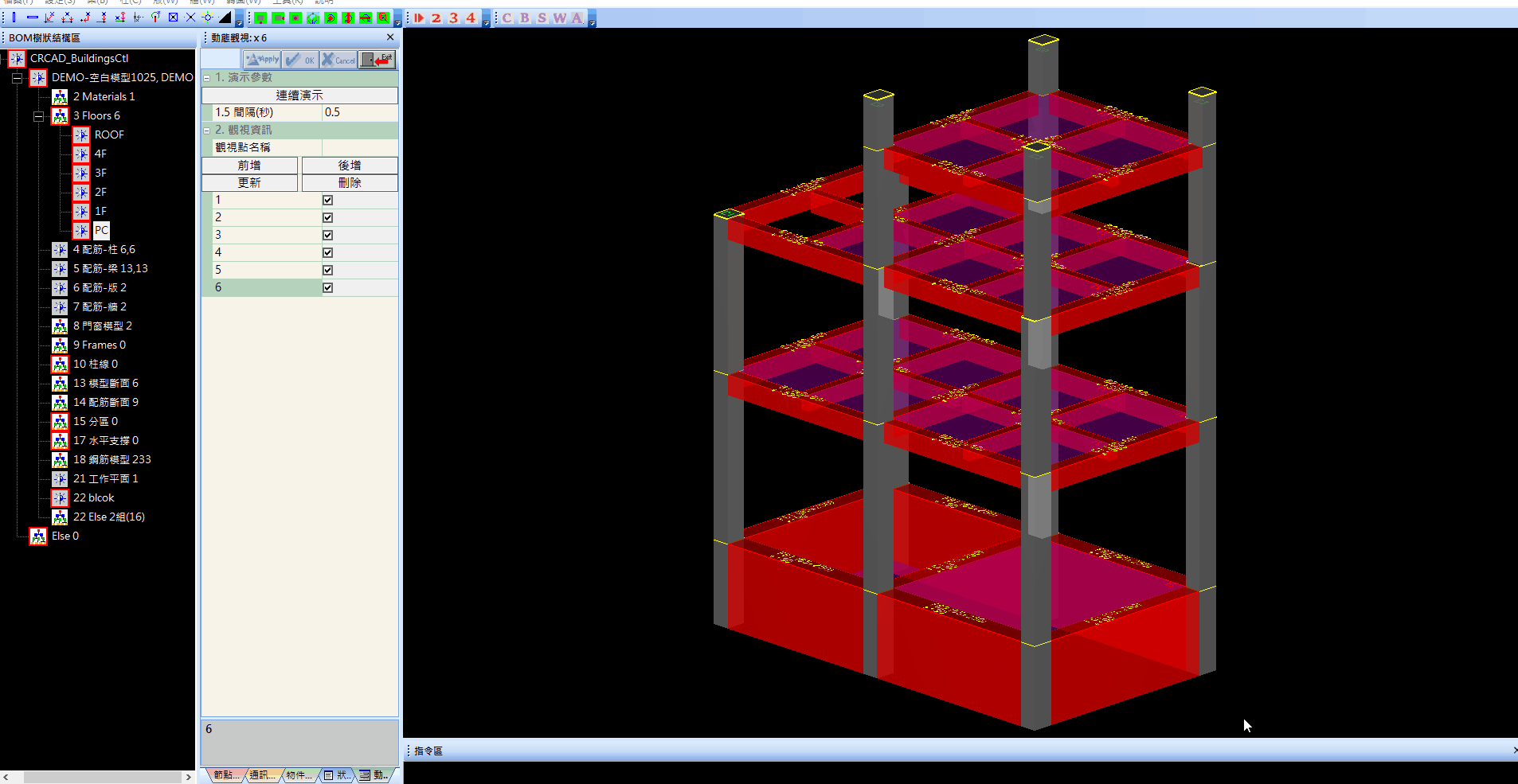Close the 動態觀視 panel

pyautogui.click(x=390, y=37)
